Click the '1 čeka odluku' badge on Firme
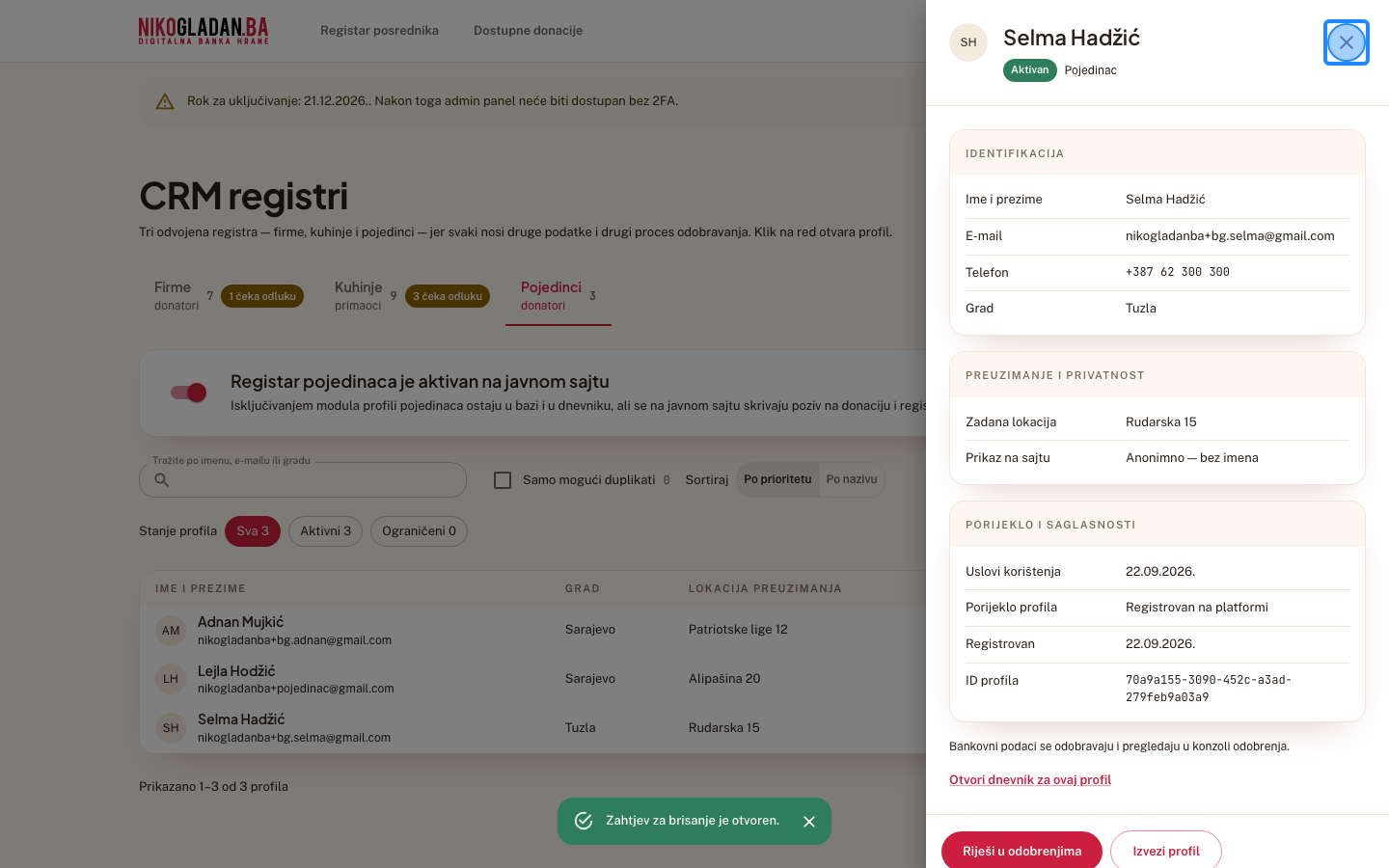The width and height of the screenshot is (1389, 868). (x=262, y=296)
